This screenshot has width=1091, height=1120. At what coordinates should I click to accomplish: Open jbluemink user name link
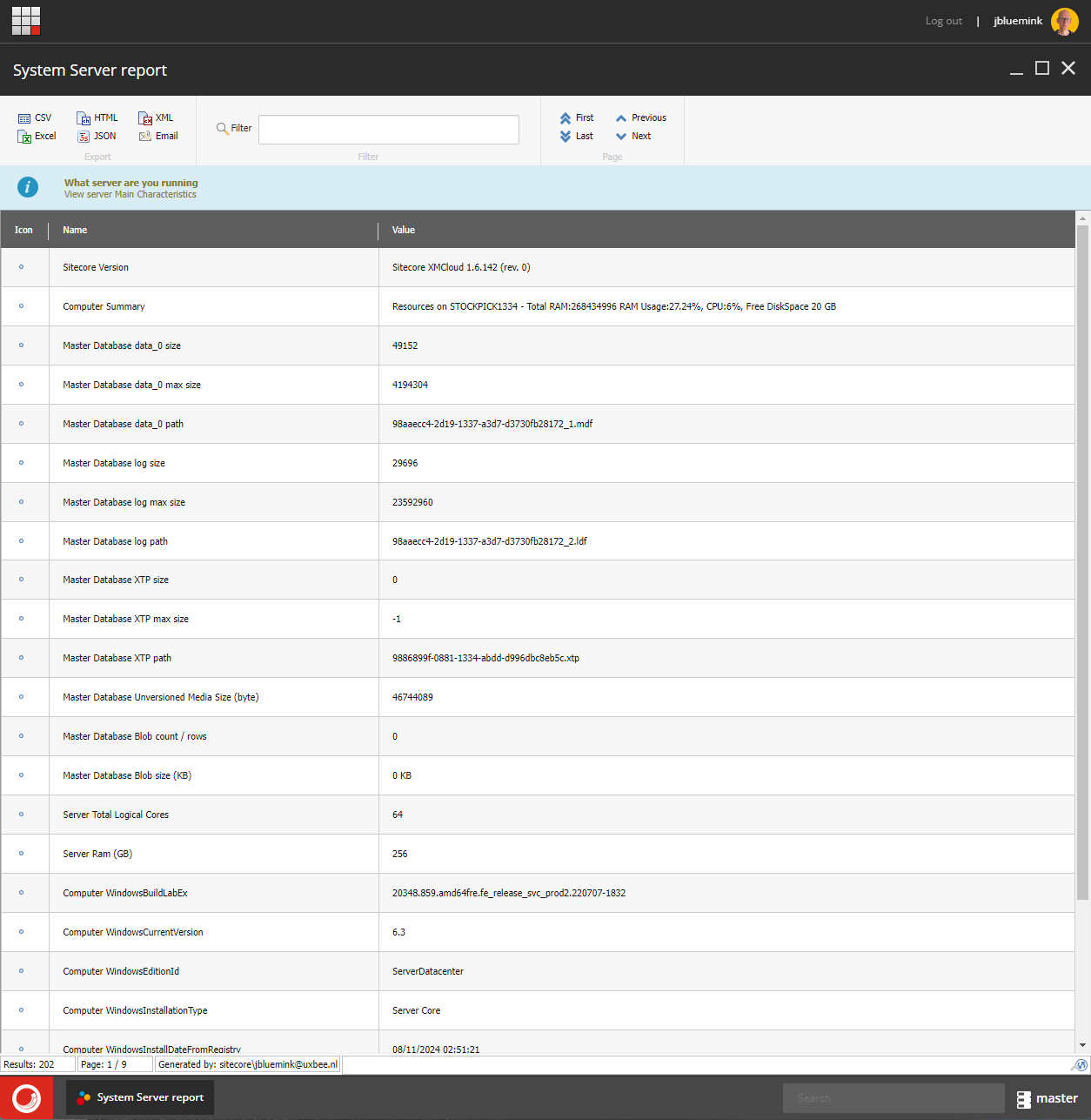click(x=1018, y=21)
